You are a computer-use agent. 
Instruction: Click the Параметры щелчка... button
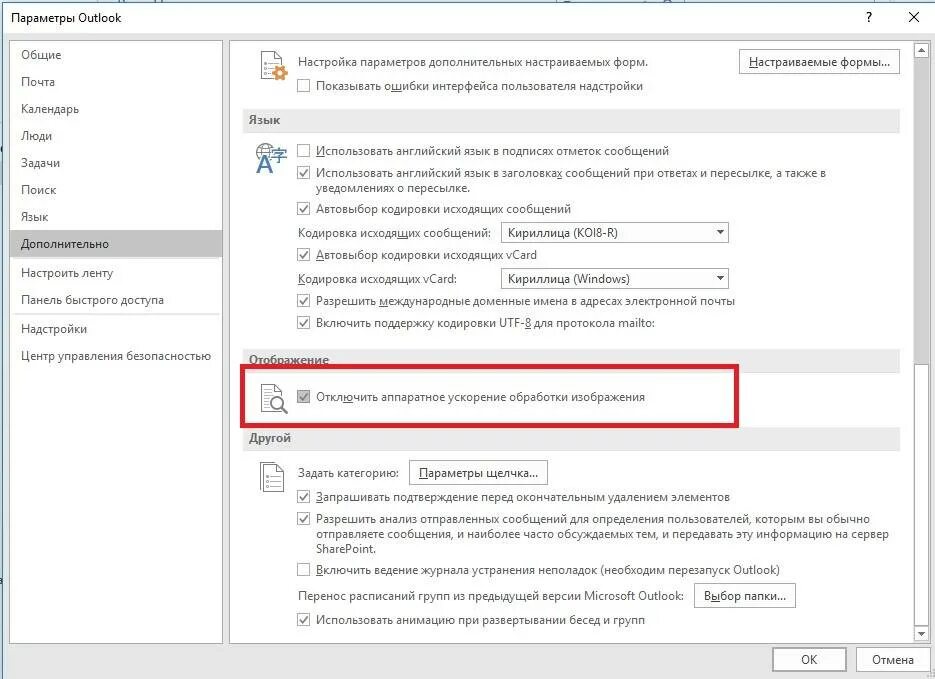pyautogui.click(x=478, y=473)
